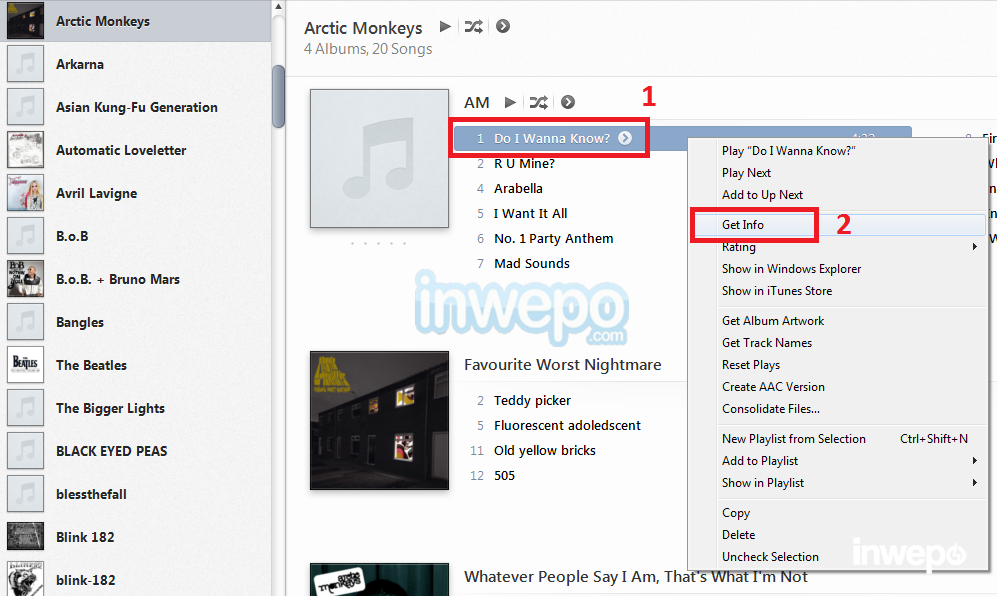This screenshot has width=997, height=596.
Task: Select Blink 182 artist entry
Action: click(135, 537)
